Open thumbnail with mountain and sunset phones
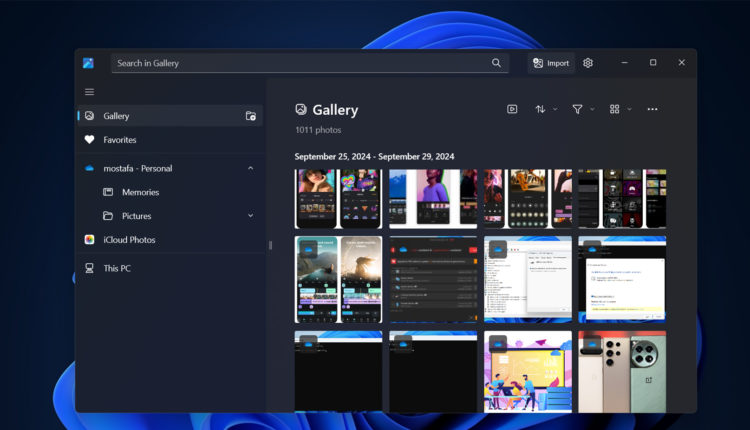750x430 pixels. pyautogui.click(x=338, y=280)
